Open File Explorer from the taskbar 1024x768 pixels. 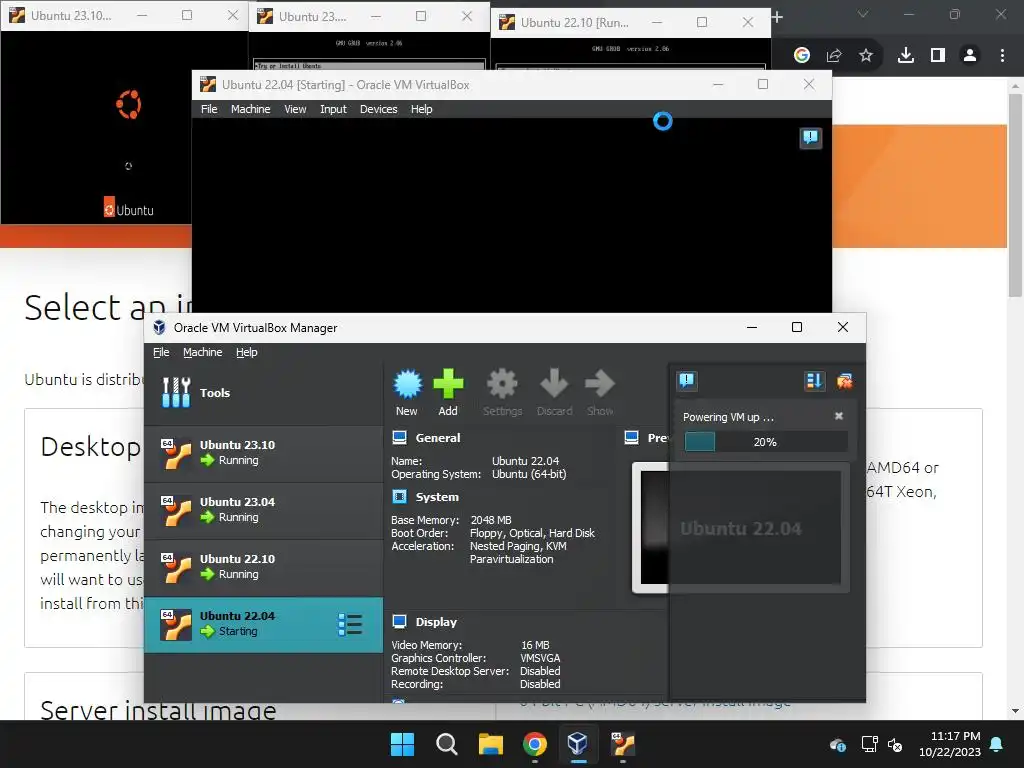tap(490, 744)
